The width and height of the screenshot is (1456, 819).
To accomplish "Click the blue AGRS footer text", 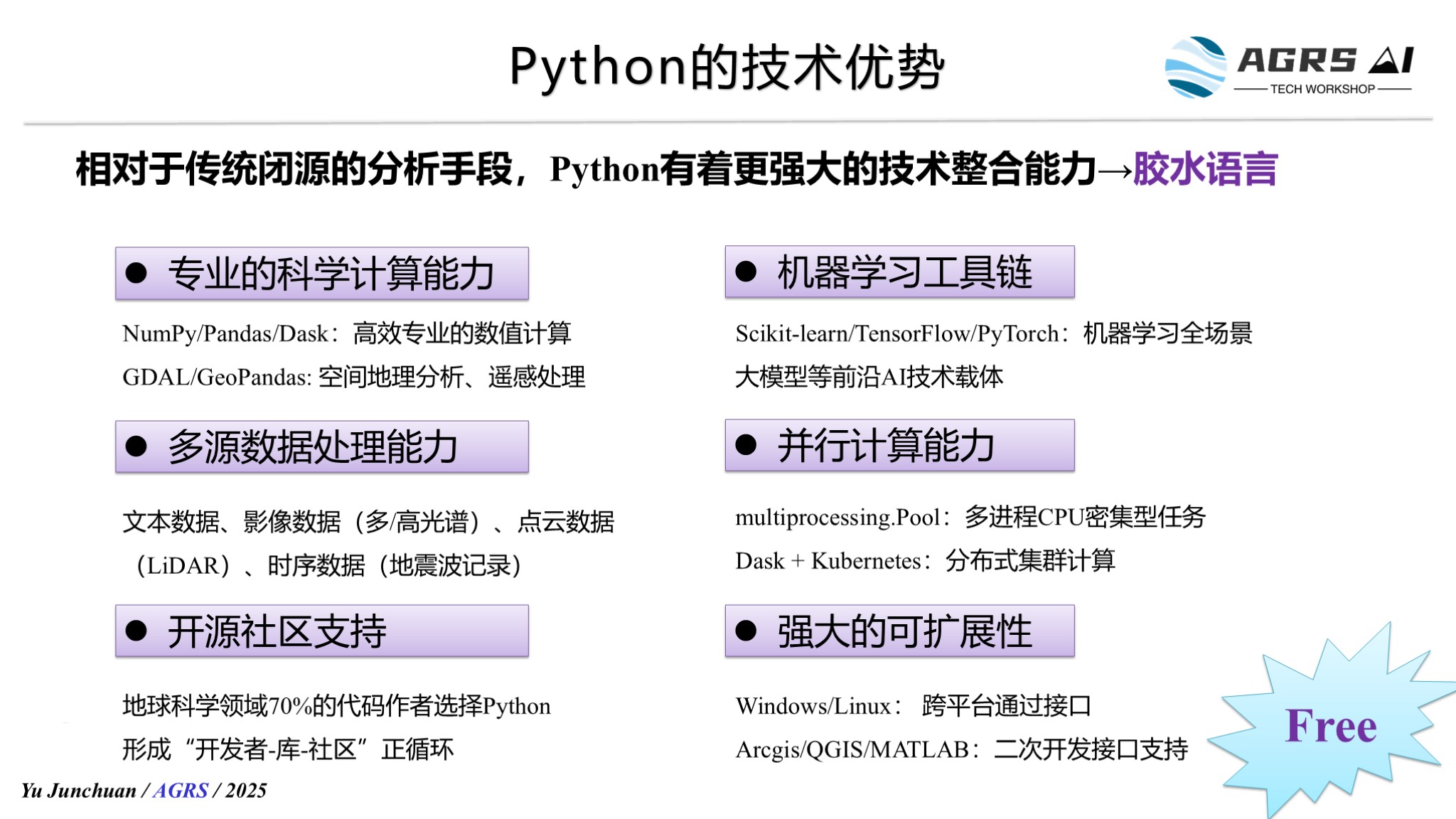I will point(181,791).
